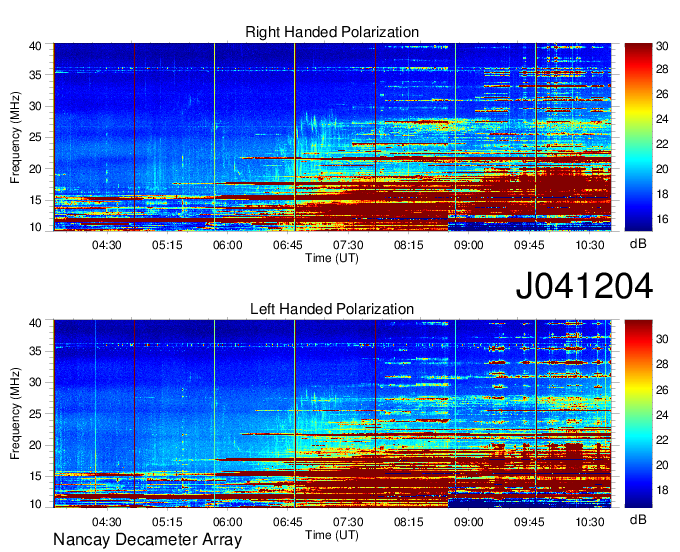Click the 08:15 time tick of Left Handed plot

click(409, 522)
